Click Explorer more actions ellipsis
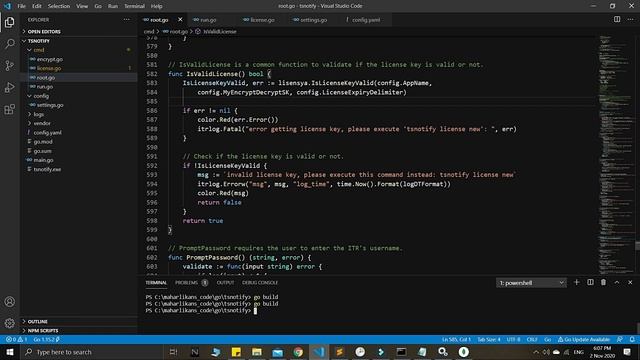Screen dimensions: 640x360 pos(127,20)
